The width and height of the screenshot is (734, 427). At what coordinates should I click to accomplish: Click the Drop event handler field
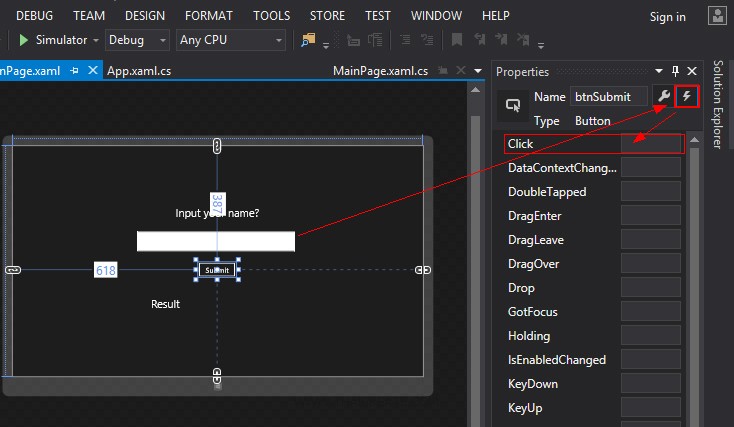point(651,287)
